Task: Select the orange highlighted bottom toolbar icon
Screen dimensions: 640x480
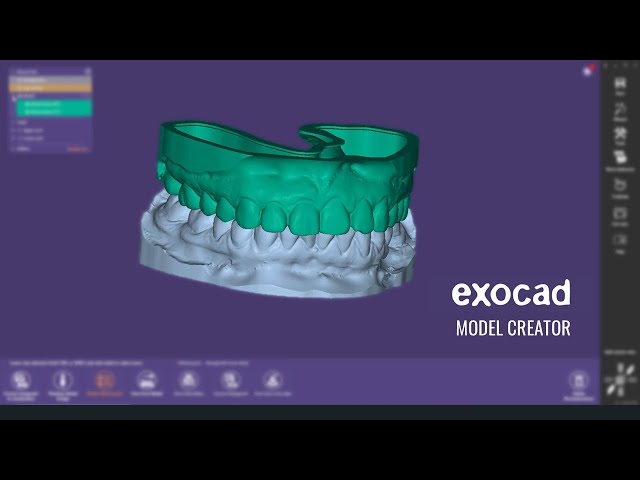Action: point(104,380)
